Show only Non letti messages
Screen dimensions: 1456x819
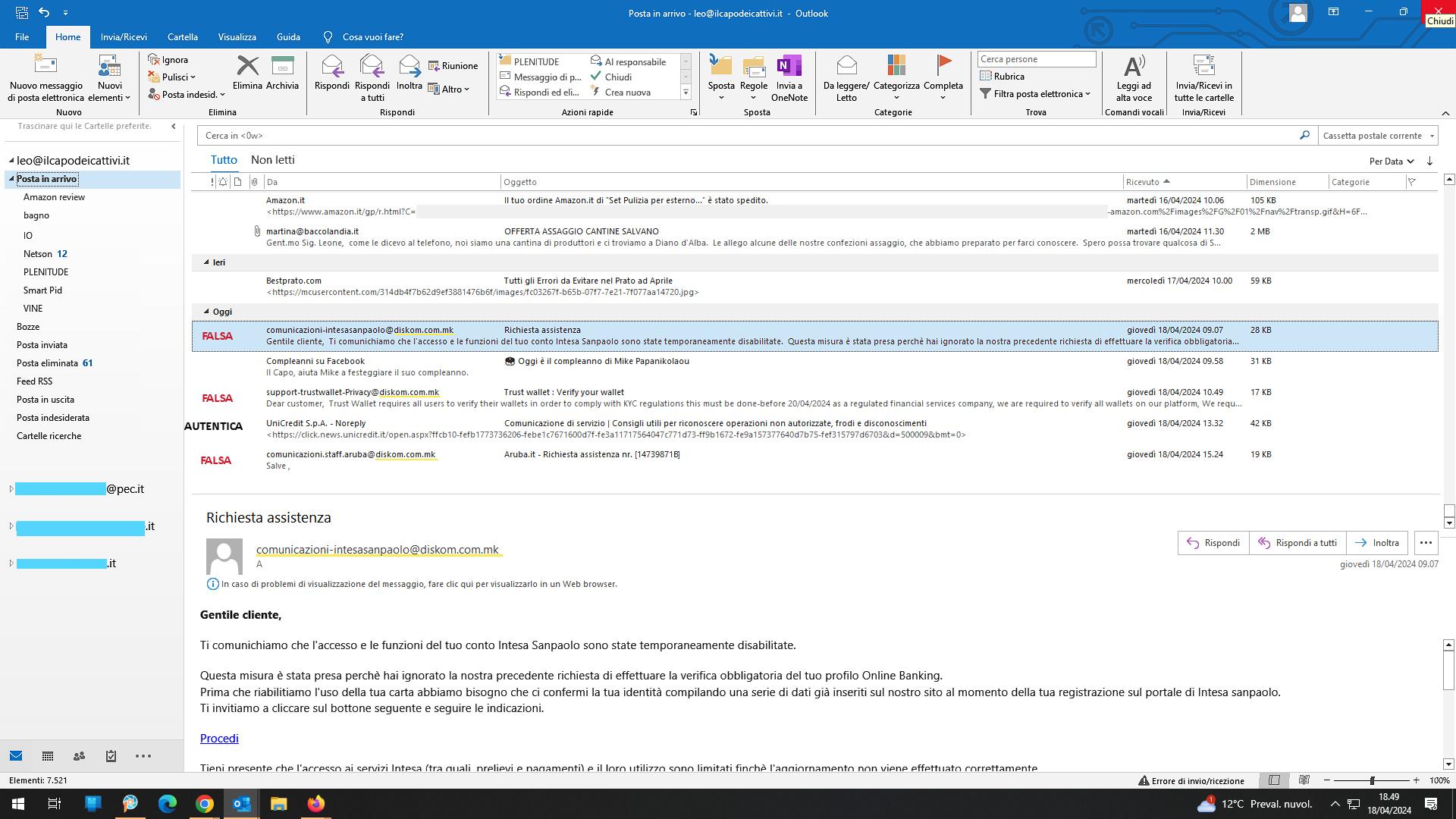[x=273, y=160]
